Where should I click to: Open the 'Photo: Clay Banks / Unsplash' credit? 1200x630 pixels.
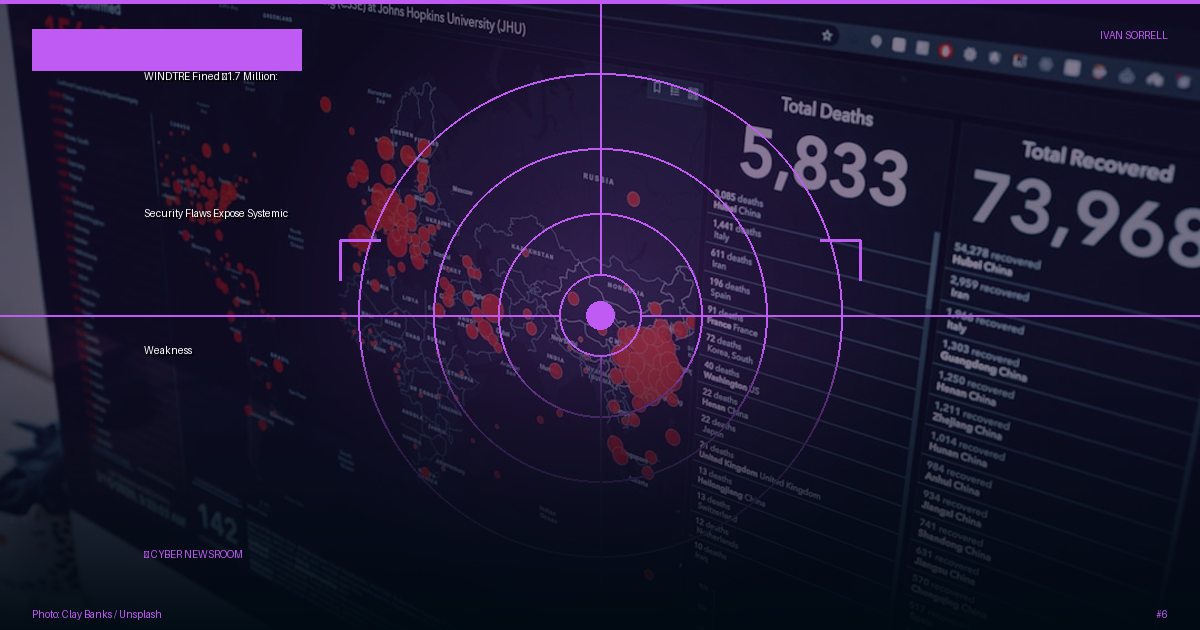(x=97, y=614)
